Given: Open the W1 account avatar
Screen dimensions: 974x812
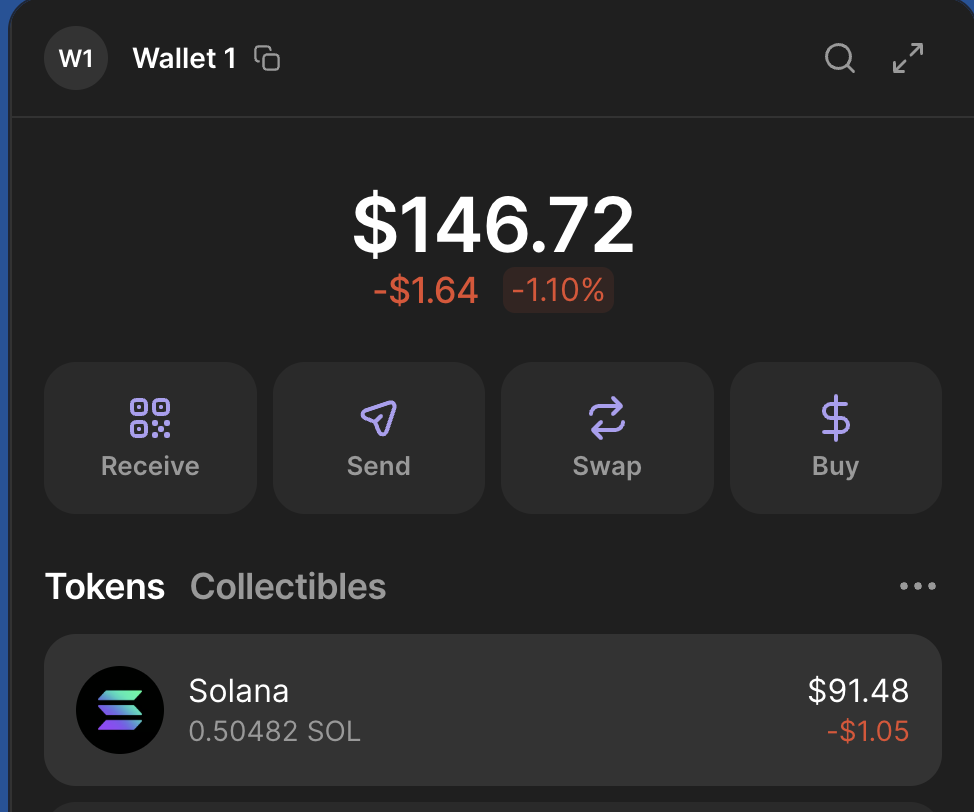Looking at the screenshot, I should point(76,58).
